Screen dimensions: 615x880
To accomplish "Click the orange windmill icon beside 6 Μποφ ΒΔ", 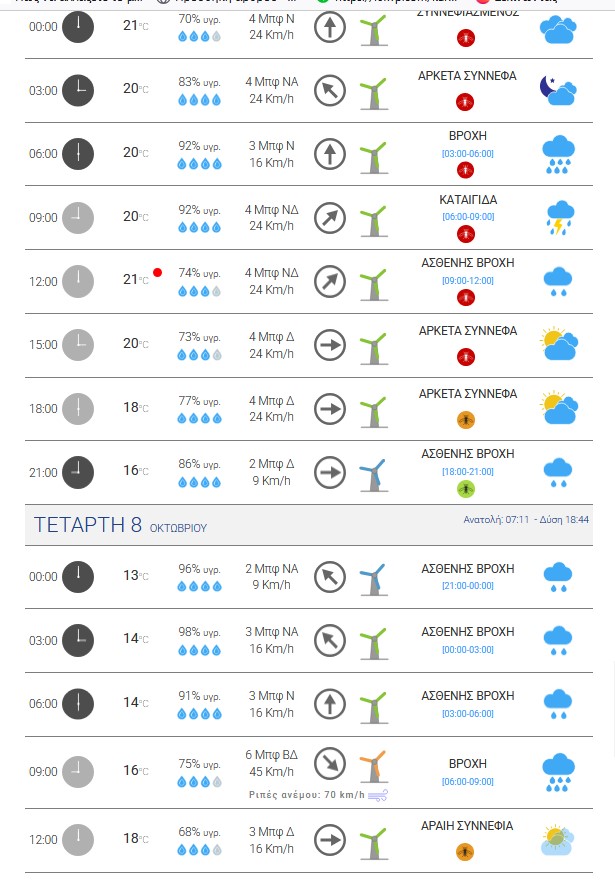I will [x=372, y=767].
